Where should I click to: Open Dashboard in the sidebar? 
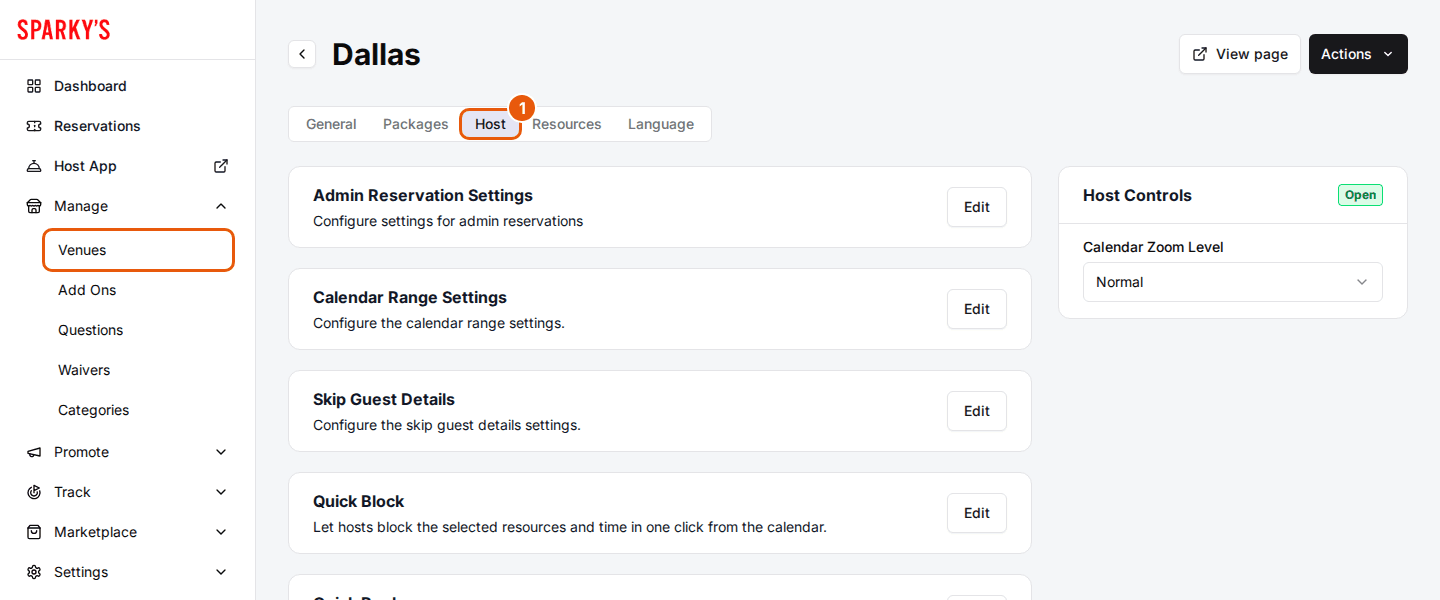(x=128, y=86)
